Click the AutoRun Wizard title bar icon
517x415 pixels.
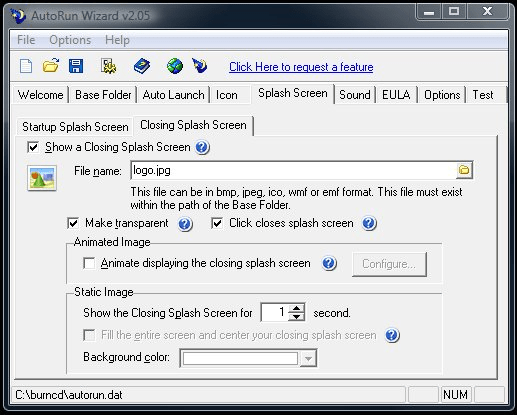click(x=18, y=15)
